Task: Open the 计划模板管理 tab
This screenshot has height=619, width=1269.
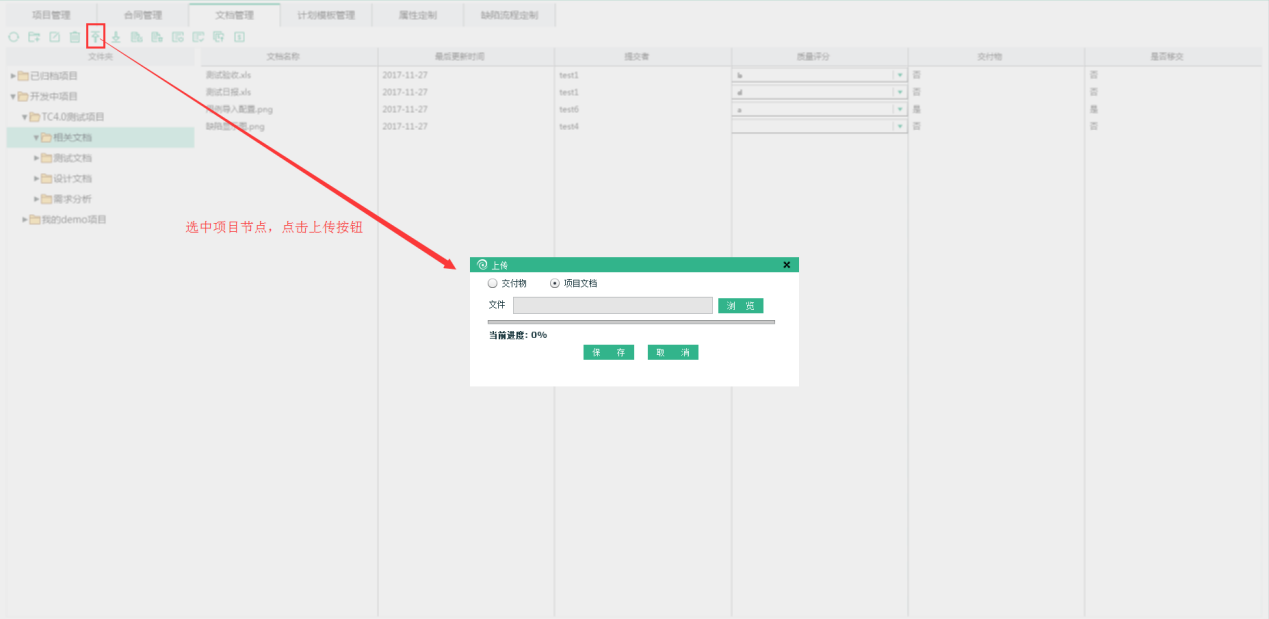Action: 326,15
